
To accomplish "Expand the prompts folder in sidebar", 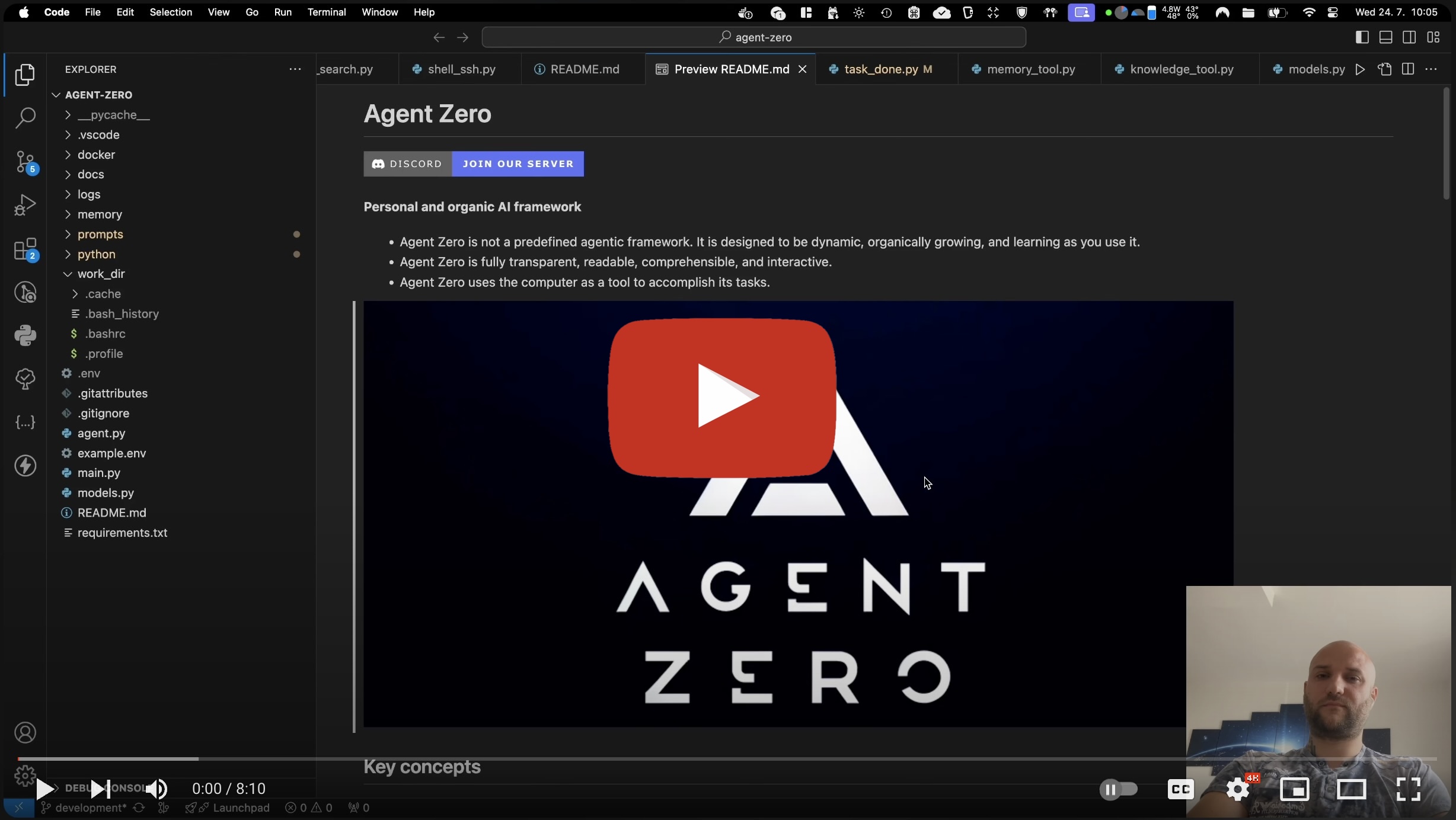I will [100, 233].
